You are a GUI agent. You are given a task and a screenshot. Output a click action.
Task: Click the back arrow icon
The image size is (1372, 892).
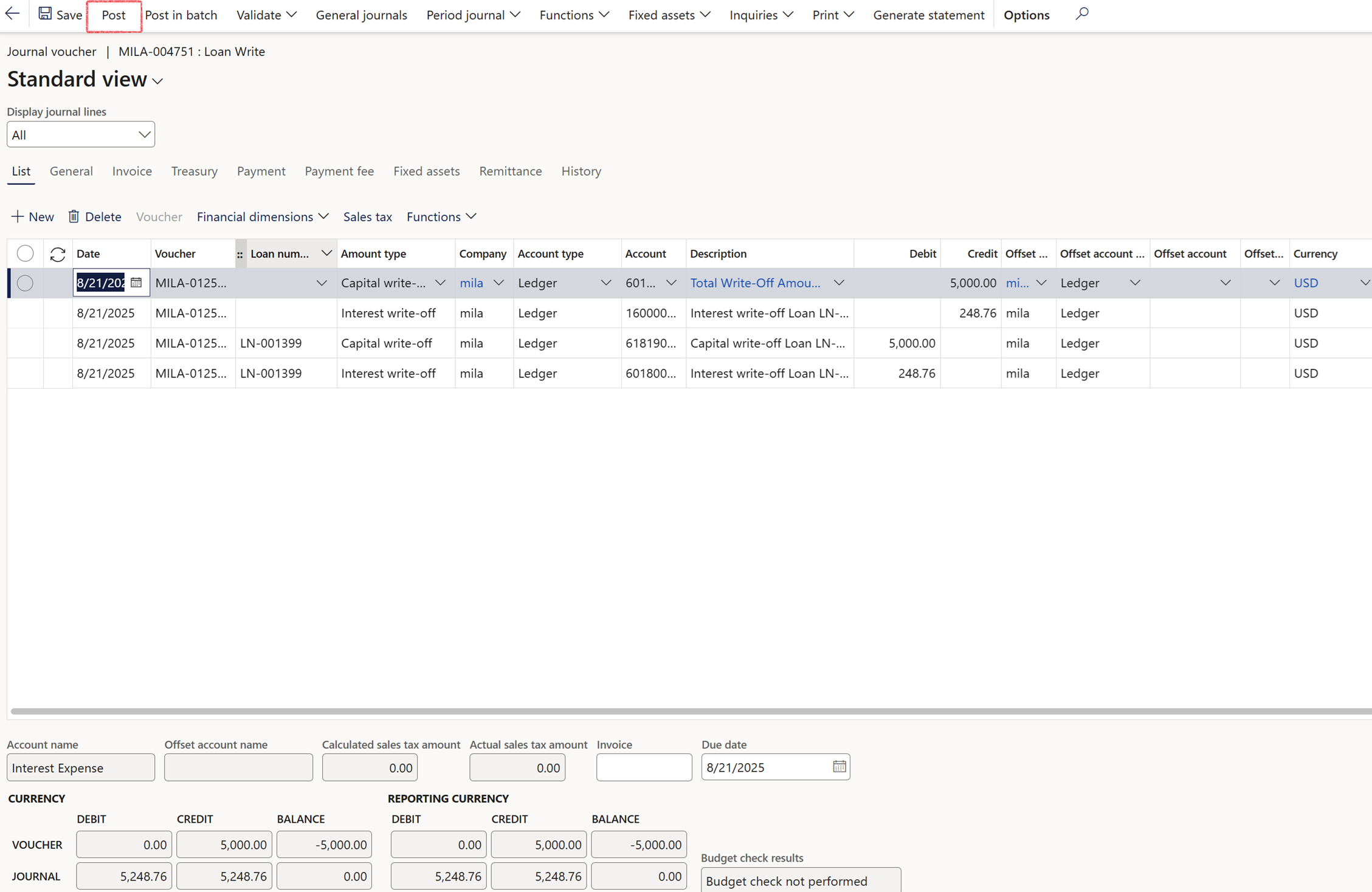point(12,14)
